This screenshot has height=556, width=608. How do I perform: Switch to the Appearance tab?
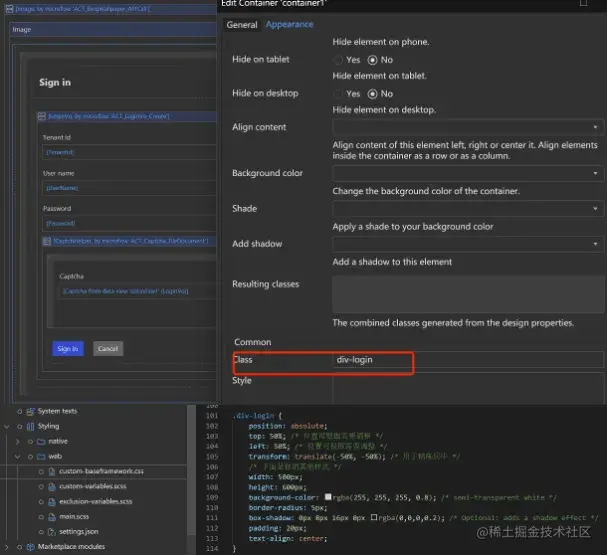[x=290, y=24]
